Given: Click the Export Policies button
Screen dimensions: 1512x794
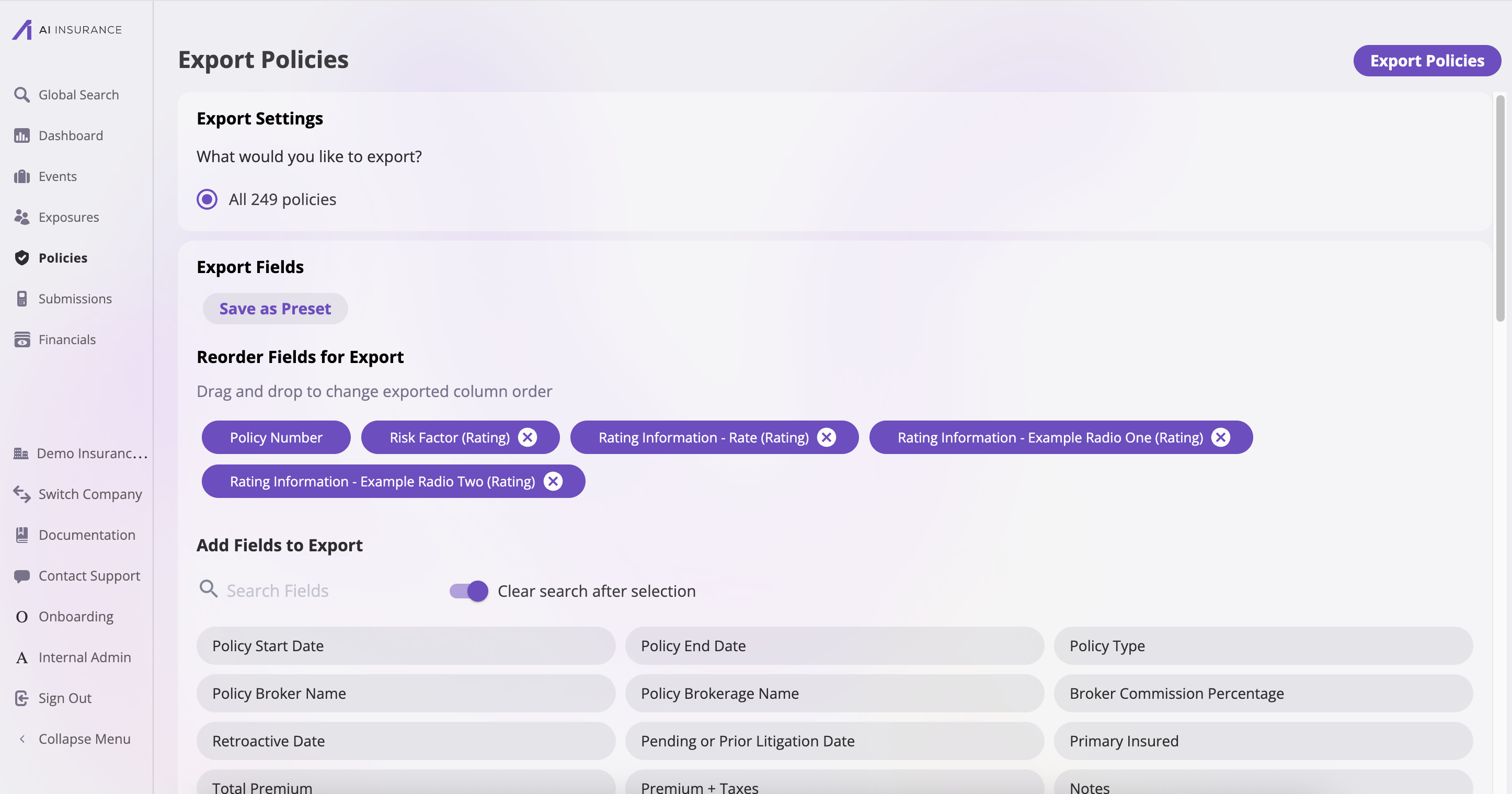Looking at the screenshot, I should pyautogui.click(x=1426, y=61).
